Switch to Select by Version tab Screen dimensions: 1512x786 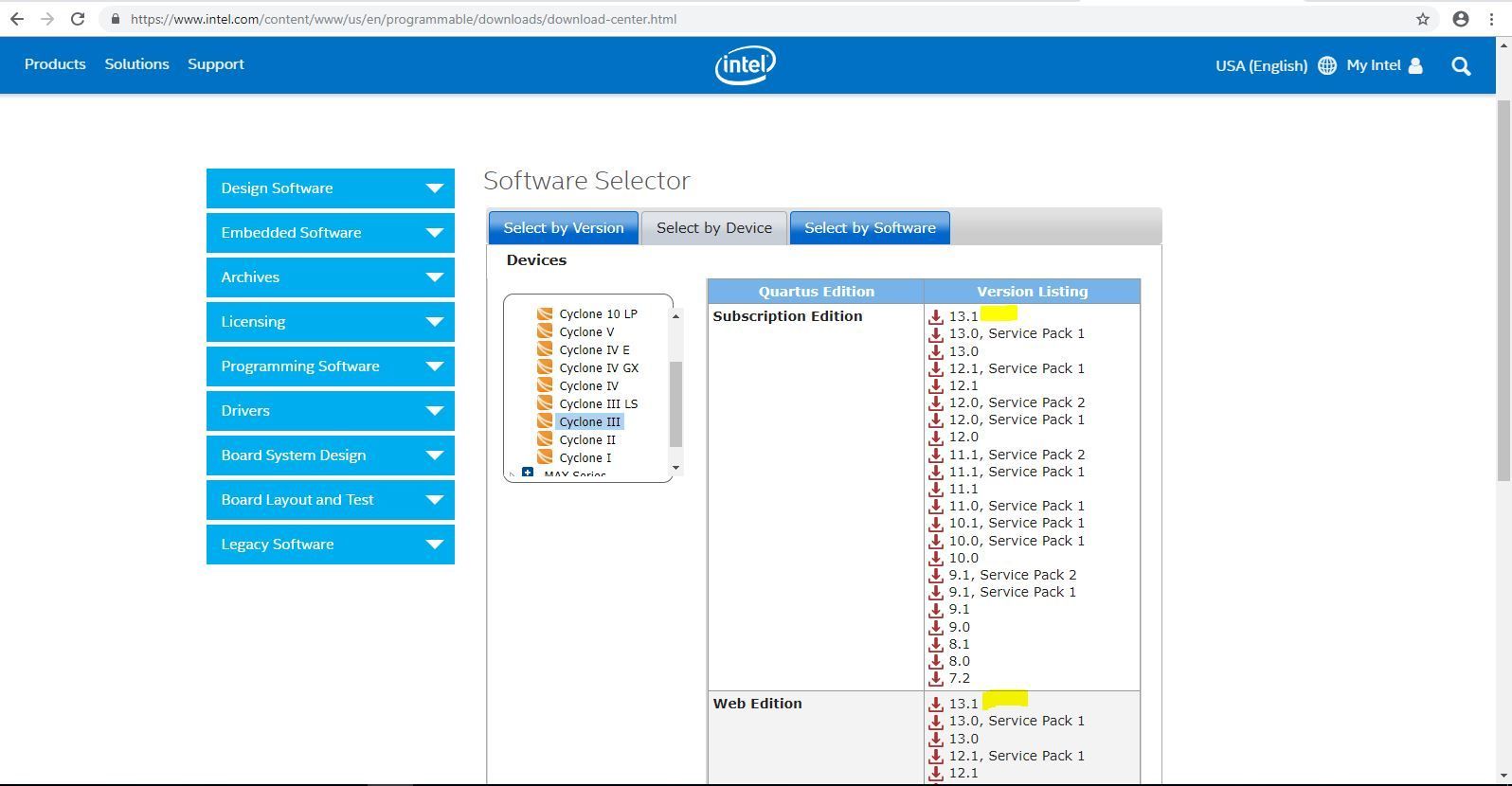pyautogui.click(x=563, y=228)
